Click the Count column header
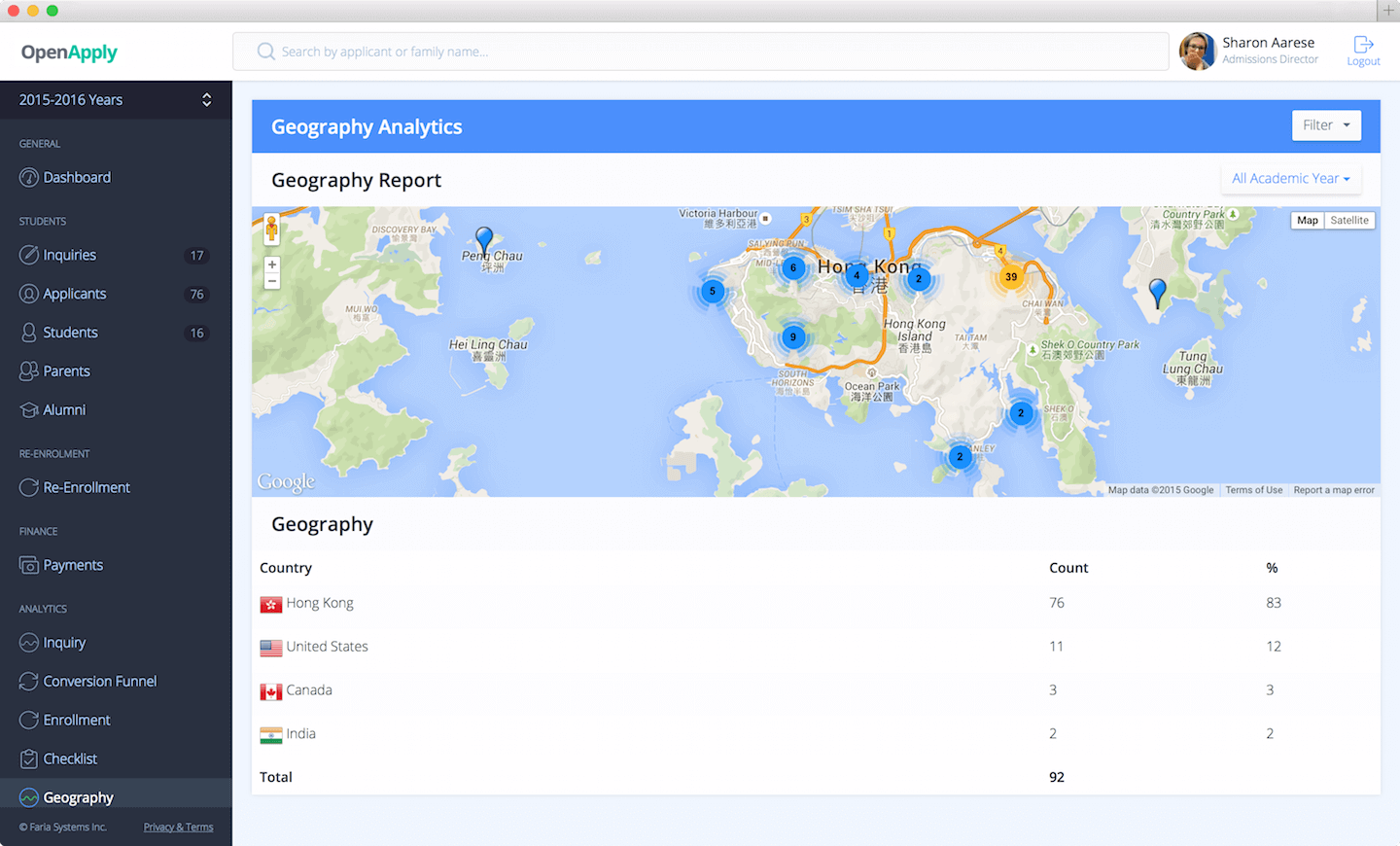This screenshot has width=1400, height=846. 1068,568
